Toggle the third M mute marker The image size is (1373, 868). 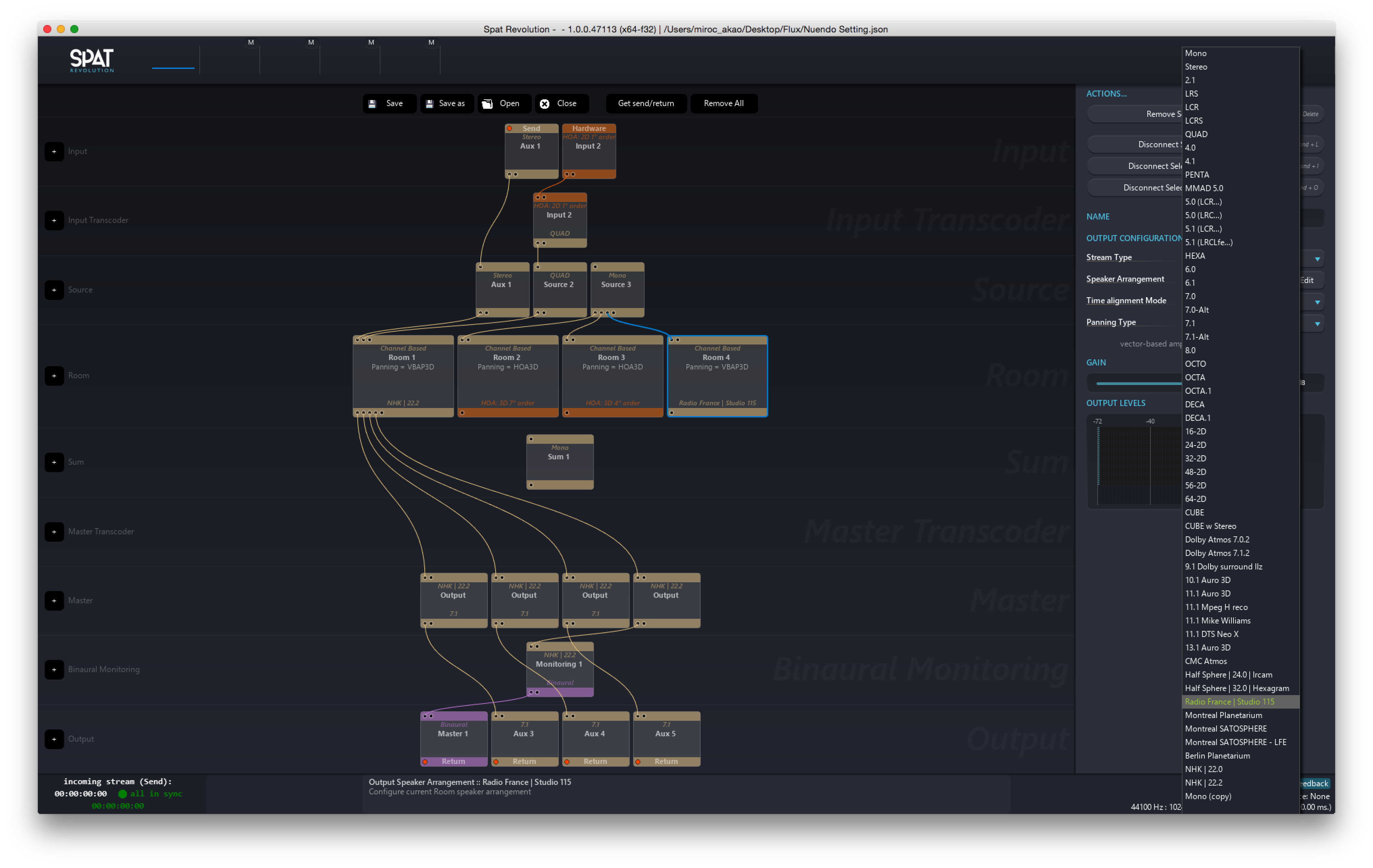371,42
